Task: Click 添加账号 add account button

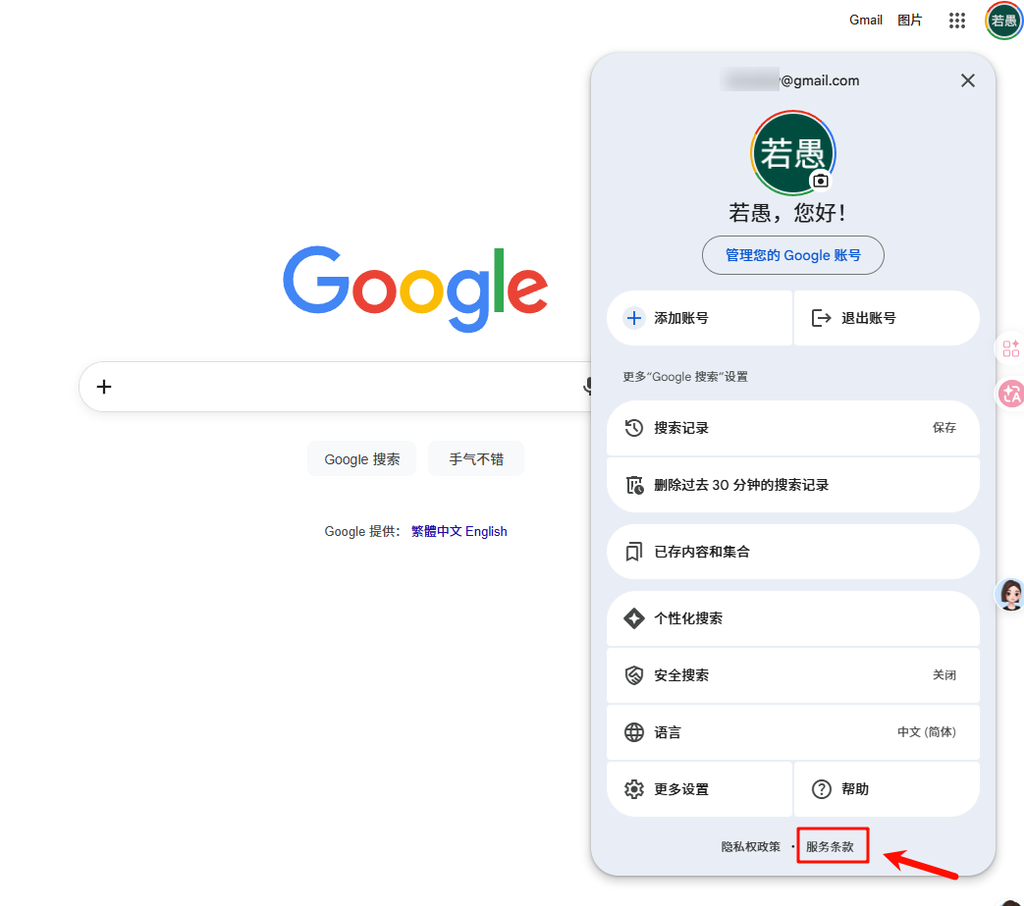Action: [x=699, y=318]
